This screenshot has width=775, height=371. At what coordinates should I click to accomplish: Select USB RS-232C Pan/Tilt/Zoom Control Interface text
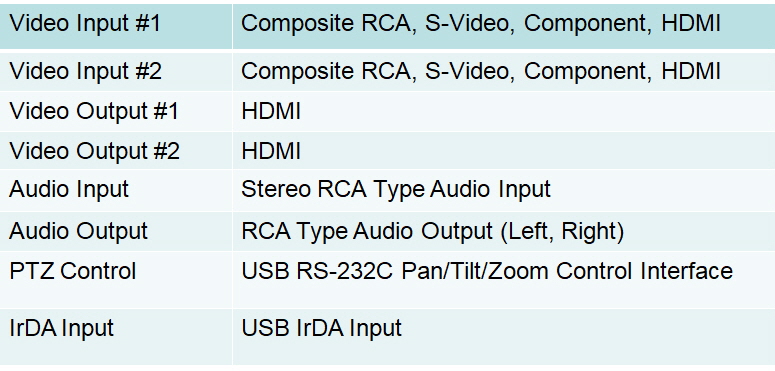tap(487, 271)
